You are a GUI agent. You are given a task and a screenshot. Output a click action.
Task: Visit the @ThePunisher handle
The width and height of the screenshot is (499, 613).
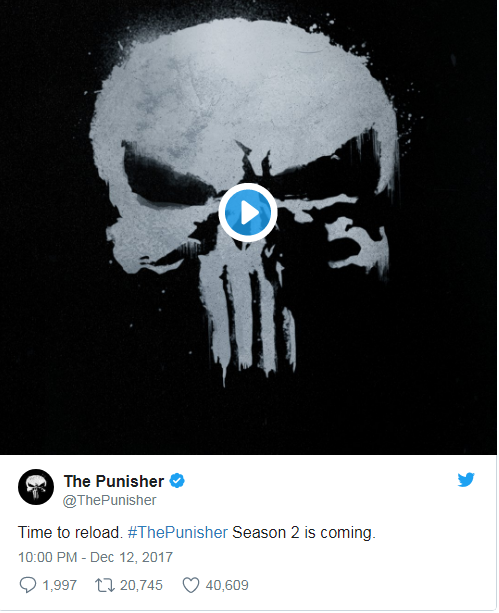pyautogui.click(x=109, y=500)
